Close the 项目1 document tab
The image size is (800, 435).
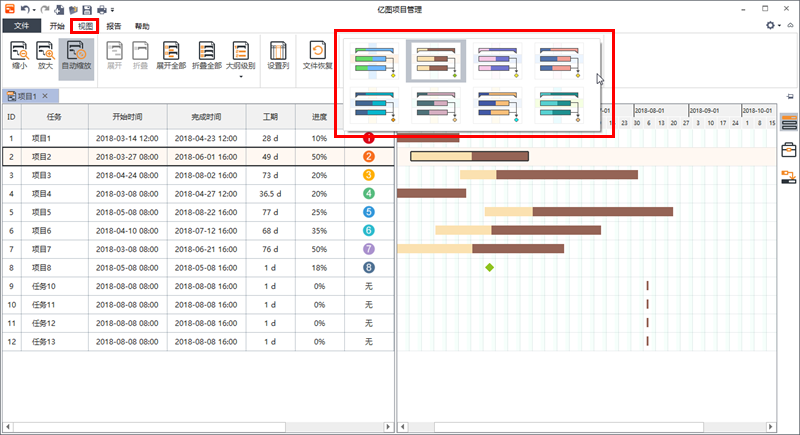point(45,96)
